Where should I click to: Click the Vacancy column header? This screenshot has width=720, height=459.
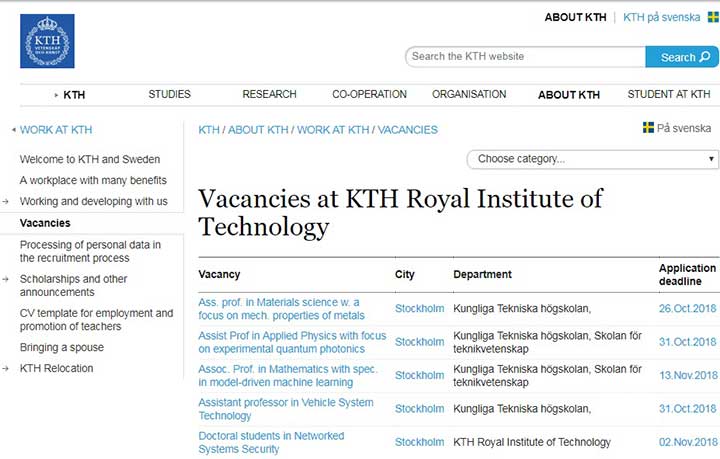tap(219, 274)
